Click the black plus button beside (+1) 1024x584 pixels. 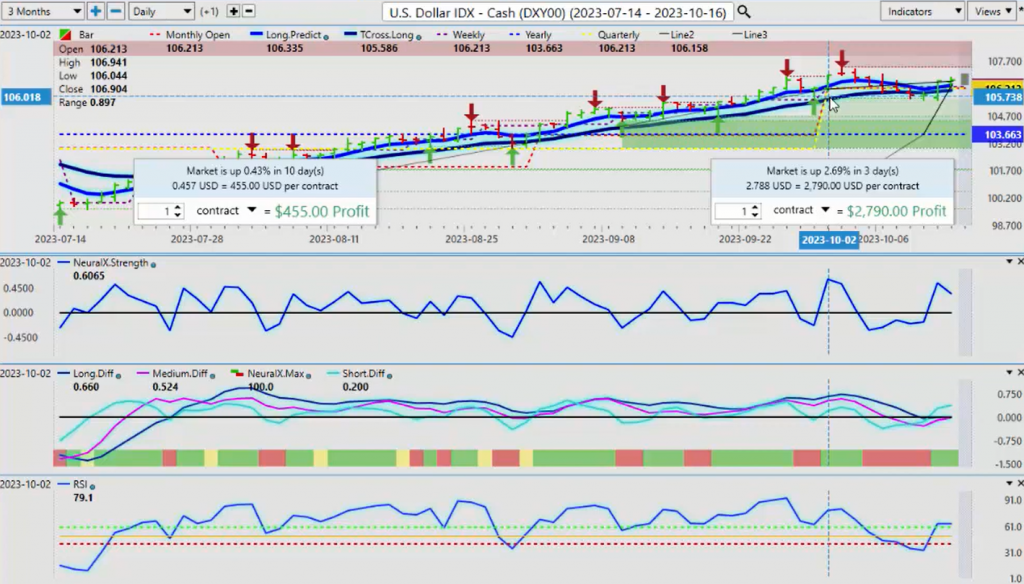coord(233,11)
